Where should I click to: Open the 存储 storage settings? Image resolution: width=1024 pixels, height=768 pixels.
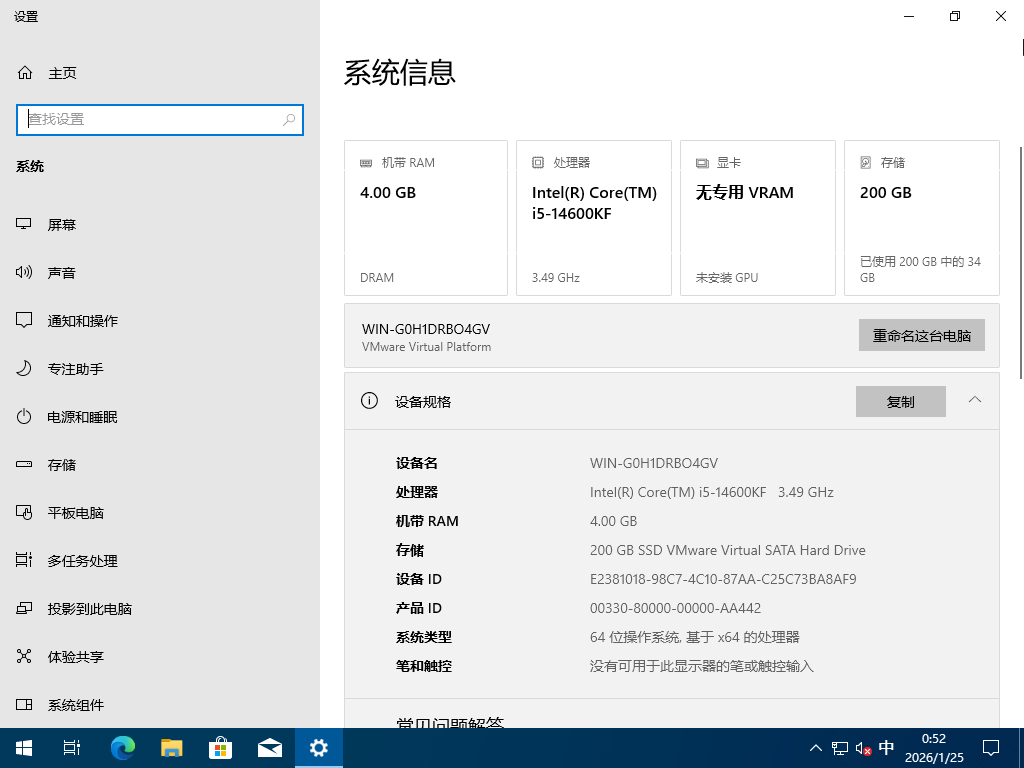[x=62, y=464]
